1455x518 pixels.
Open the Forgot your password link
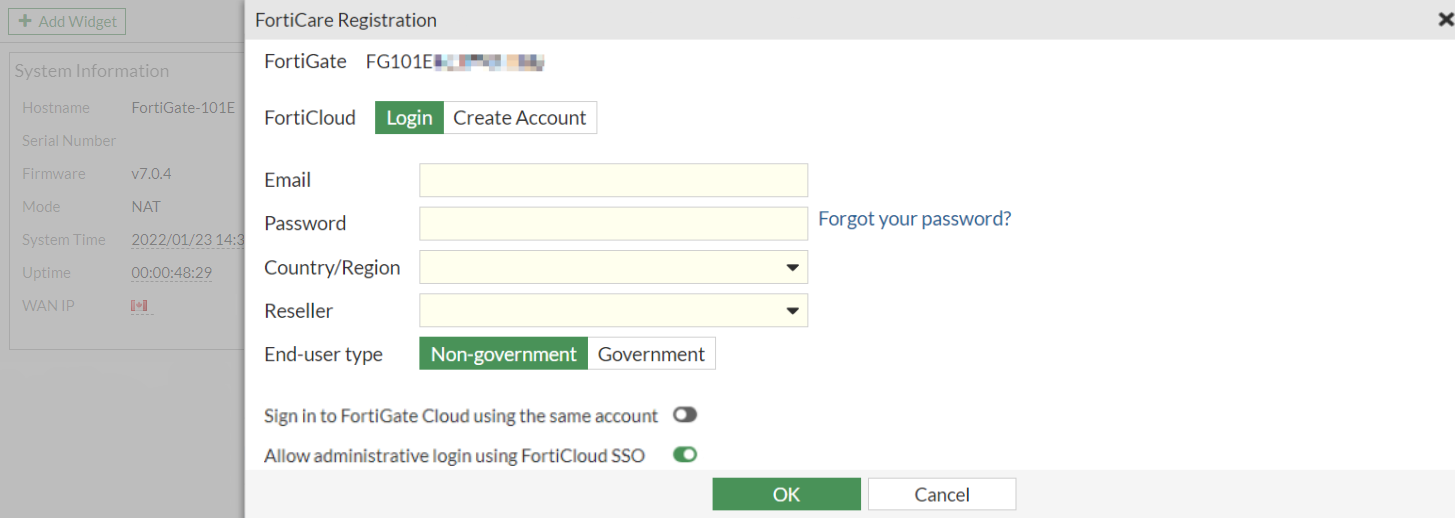point(914,218)
